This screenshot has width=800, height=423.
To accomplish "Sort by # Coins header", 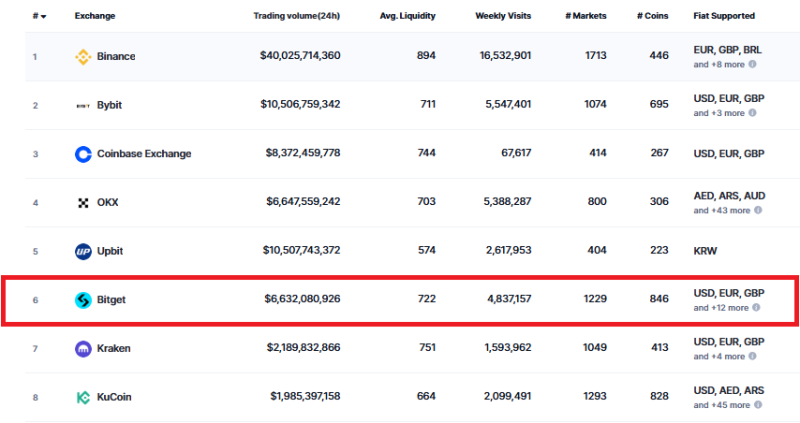I will click(653, 16).
